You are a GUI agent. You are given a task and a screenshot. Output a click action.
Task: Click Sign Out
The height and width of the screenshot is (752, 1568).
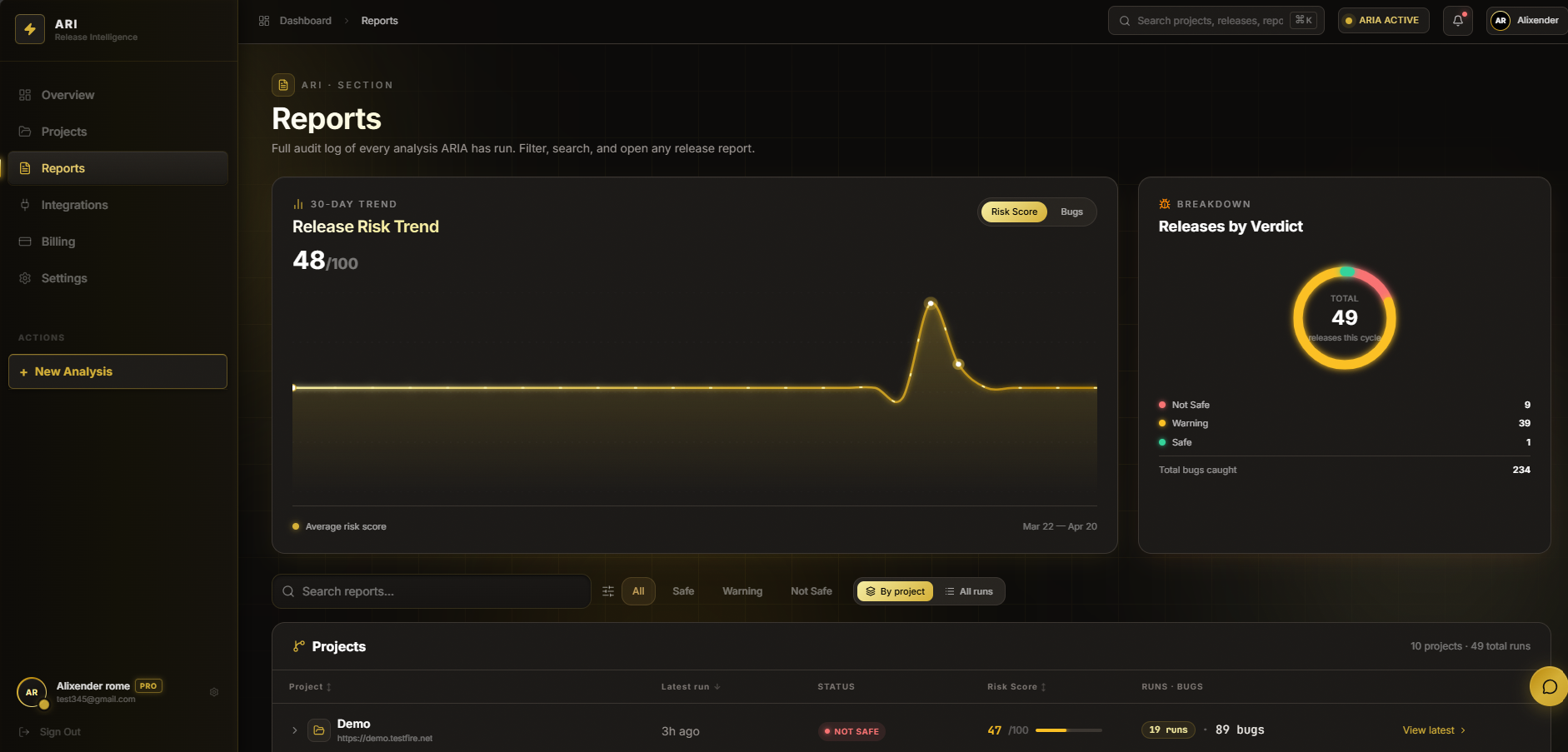point(50,732)
